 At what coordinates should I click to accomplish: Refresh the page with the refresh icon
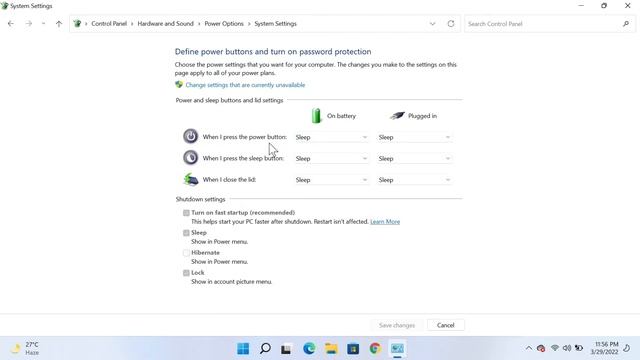tap(451, 24)
